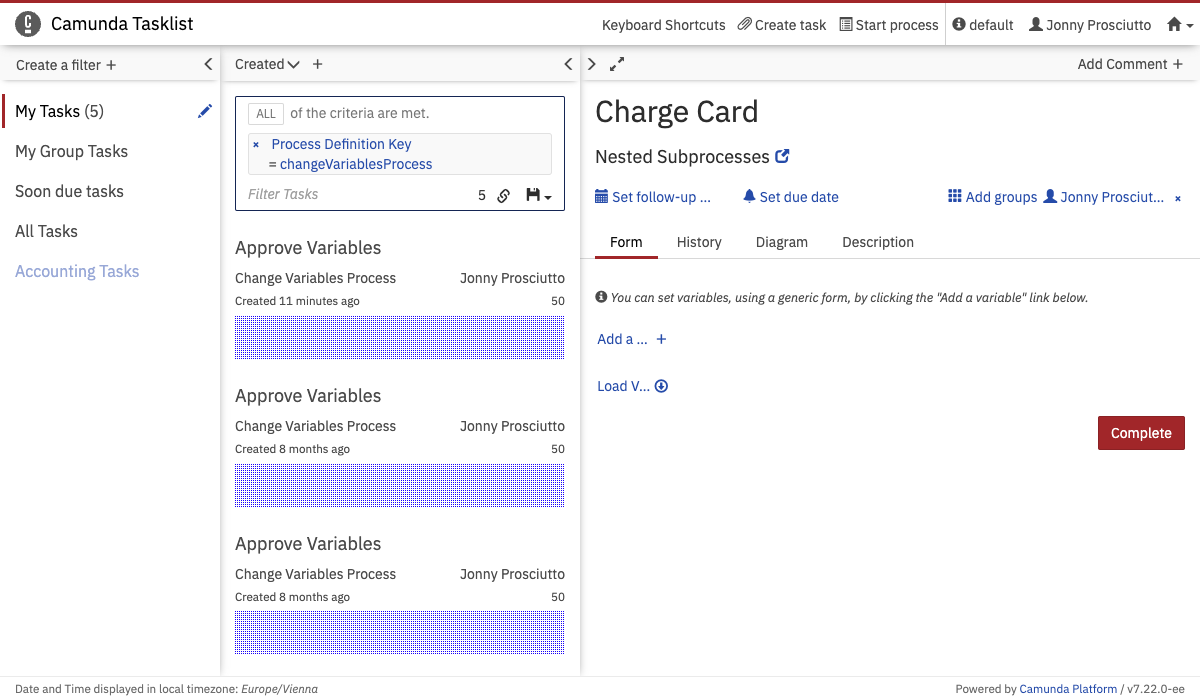
Task: Open the save filter dropdown
Action: pos(539,195)
